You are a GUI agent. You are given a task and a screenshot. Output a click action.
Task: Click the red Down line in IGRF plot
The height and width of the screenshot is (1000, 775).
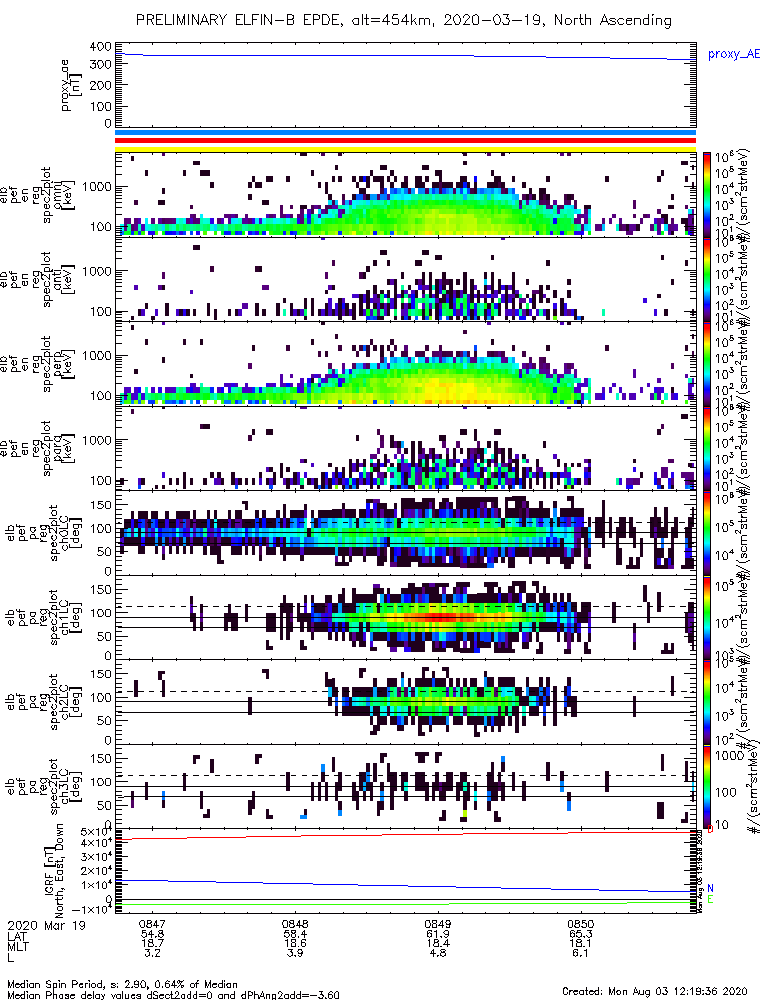pyautogui.click(x=405, y=835)
